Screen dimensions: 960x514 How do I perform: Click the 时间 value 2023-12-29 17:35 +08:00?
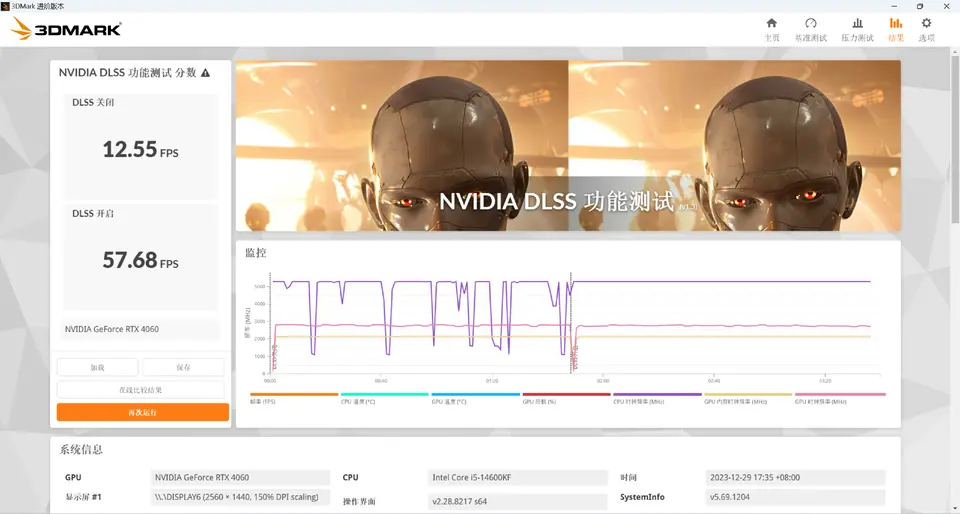(795, 477)
